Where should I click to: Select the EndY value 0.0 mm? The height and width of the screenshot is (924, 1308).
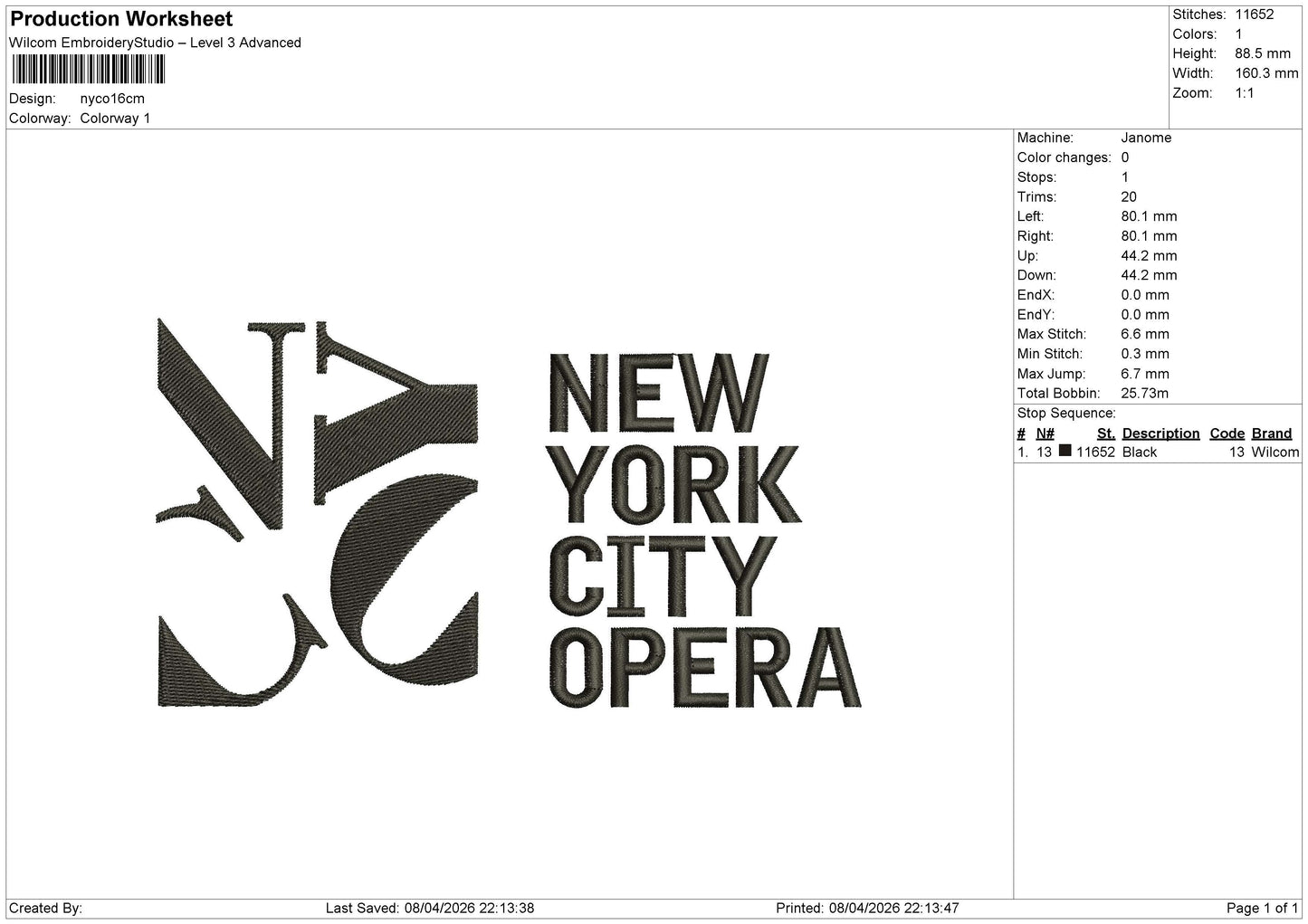point(1145,315)
